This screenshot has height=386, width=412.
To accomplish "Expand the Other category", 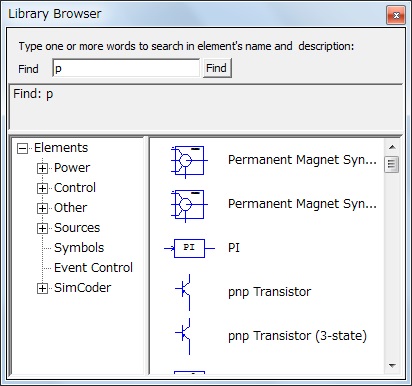I will [x=42, y=208].
